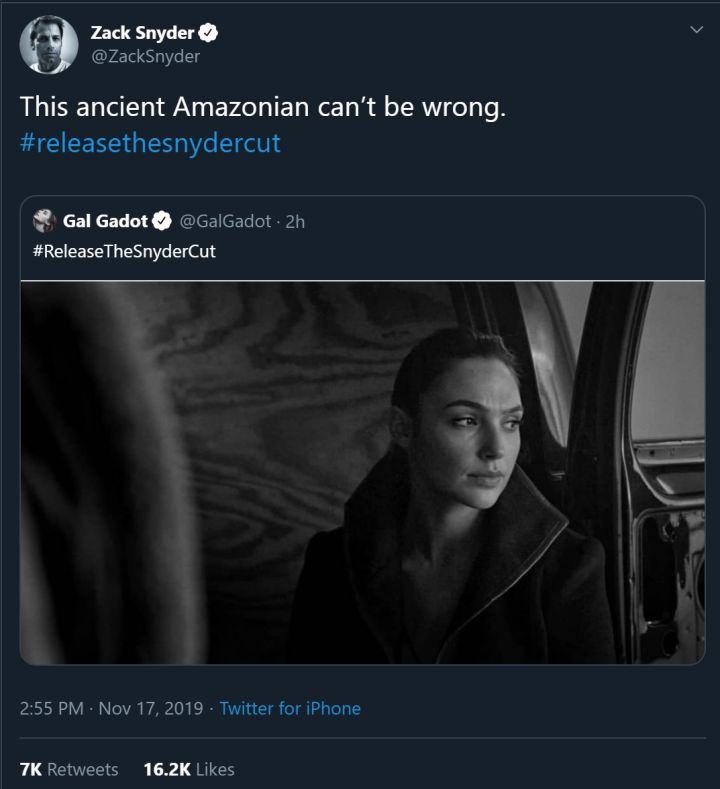Image resolution: width=720 pixels, height=789 pixels.
Task: Click the 2:55 PM · Nov 17, 2019 timestamp
Action: (113, 708)
